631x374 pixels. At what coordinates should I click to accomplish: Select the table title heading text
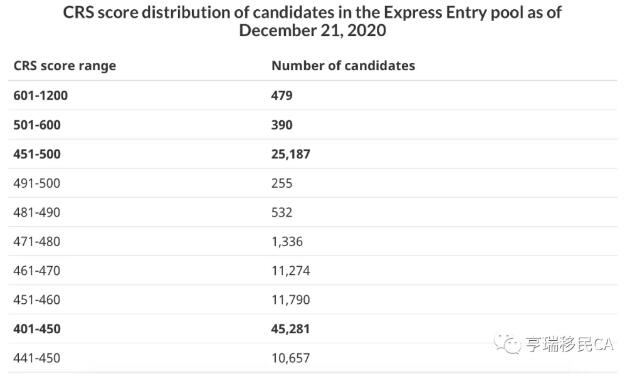click(312, 21)
